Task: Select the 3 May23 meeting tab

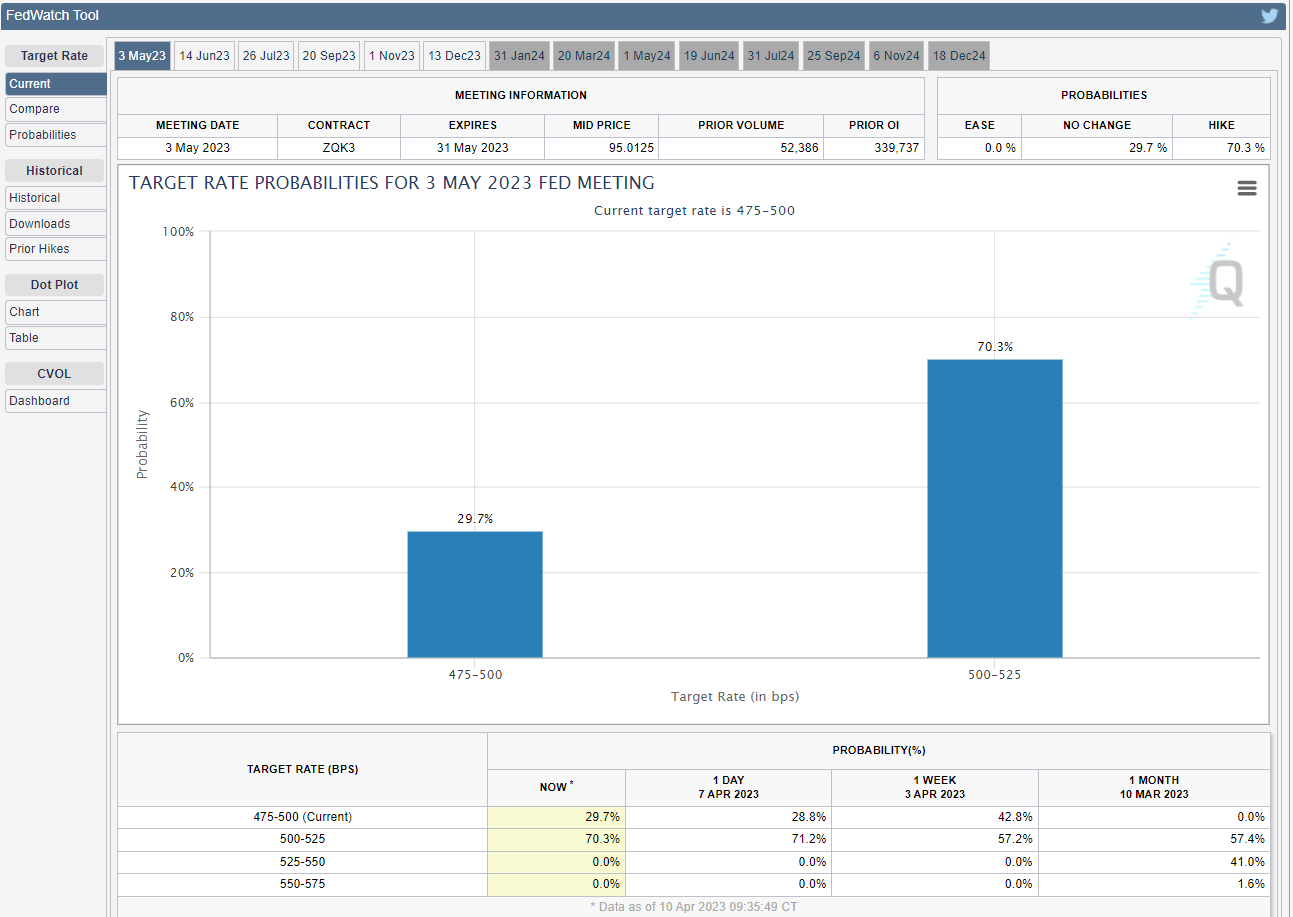Action: [x=142, y=56]
